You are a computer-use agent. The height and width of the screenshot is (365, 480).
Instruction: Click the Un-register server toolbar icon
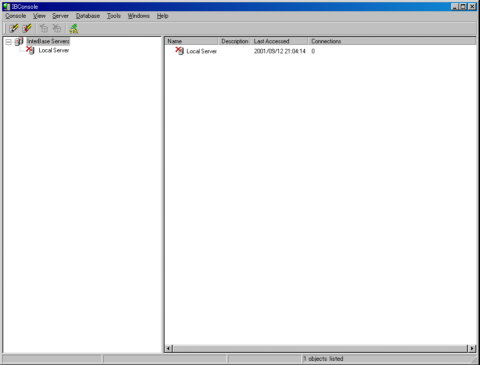(x=27, y=29)
